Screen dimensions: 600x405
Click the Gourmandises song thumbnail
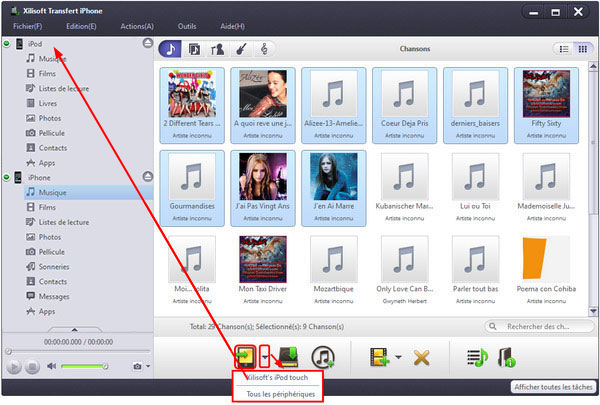(x=192, y=188)
